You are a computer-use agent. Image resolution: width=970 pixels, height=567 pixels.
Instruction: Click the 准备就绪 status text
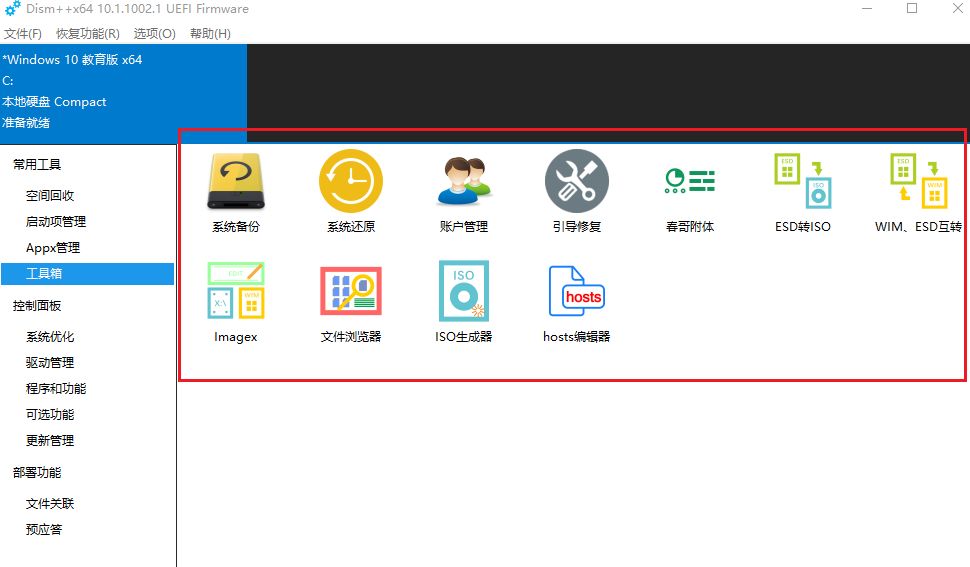26,122
